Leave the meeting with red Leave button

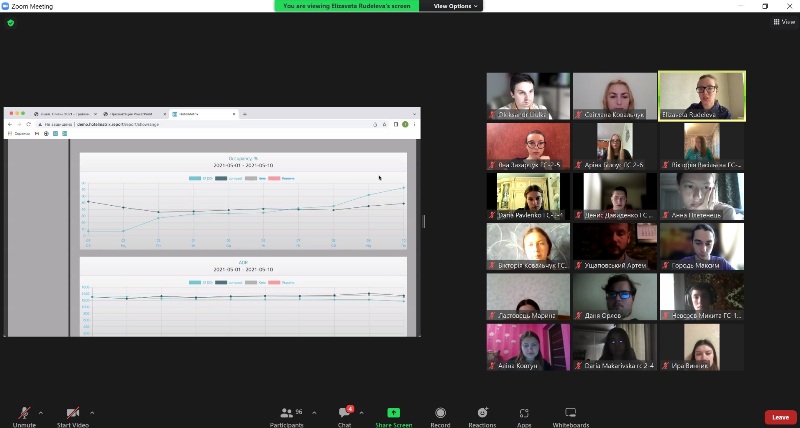(x=781, y=417)
